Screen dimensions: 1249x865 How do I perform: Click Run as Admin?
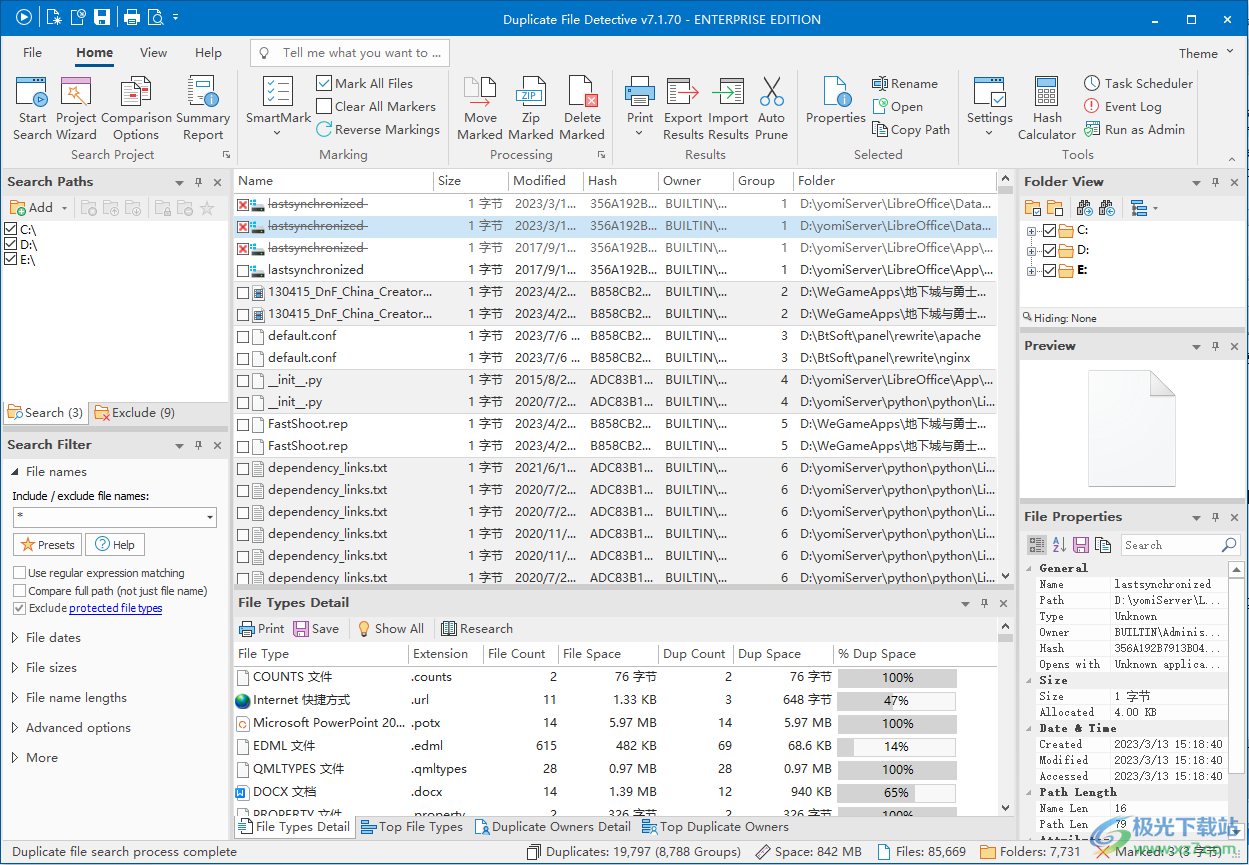coord(1135,129)
